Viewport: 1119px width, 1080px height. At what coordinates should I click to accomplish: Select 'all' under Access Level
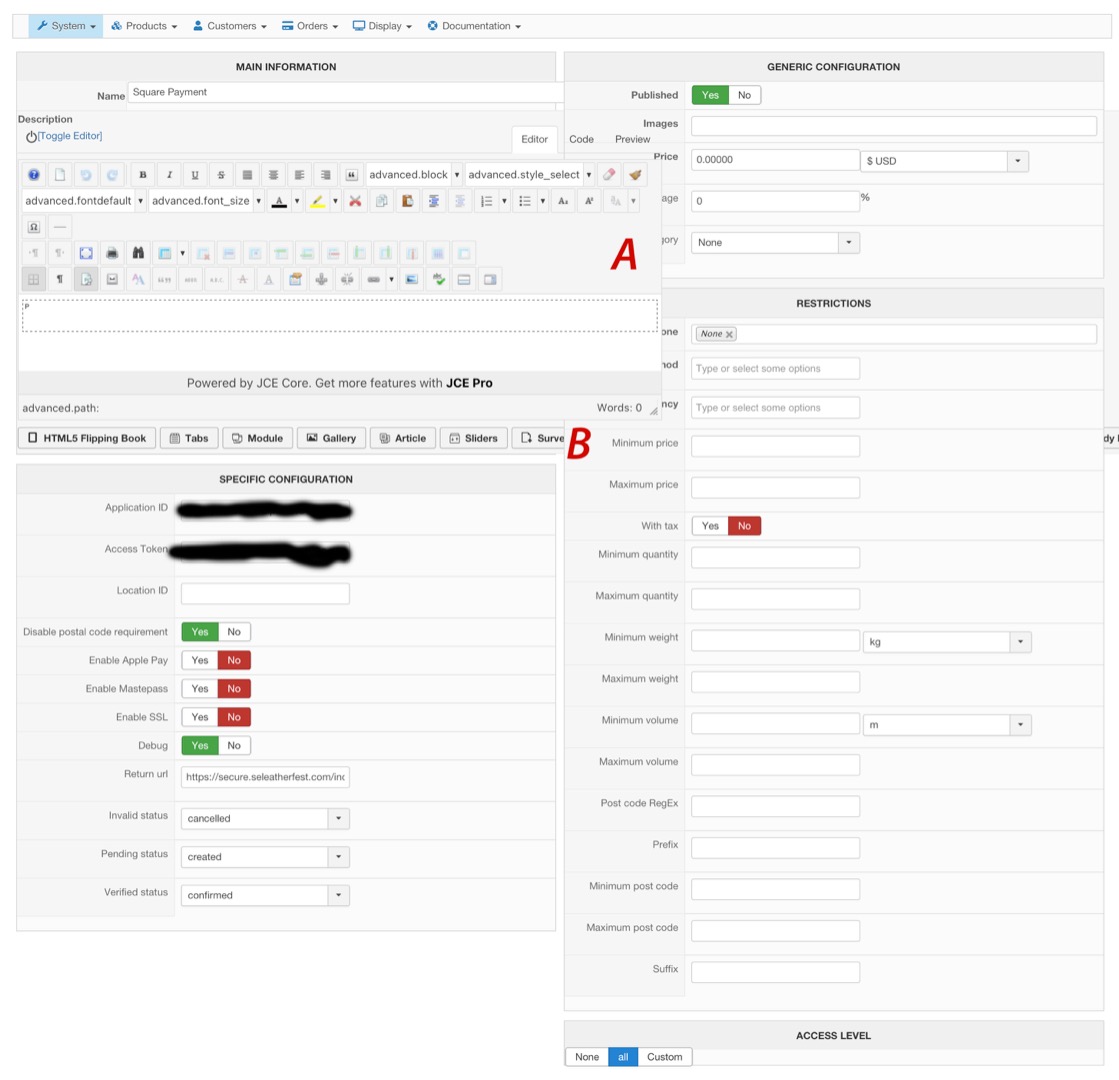[x=623, y=1056]
